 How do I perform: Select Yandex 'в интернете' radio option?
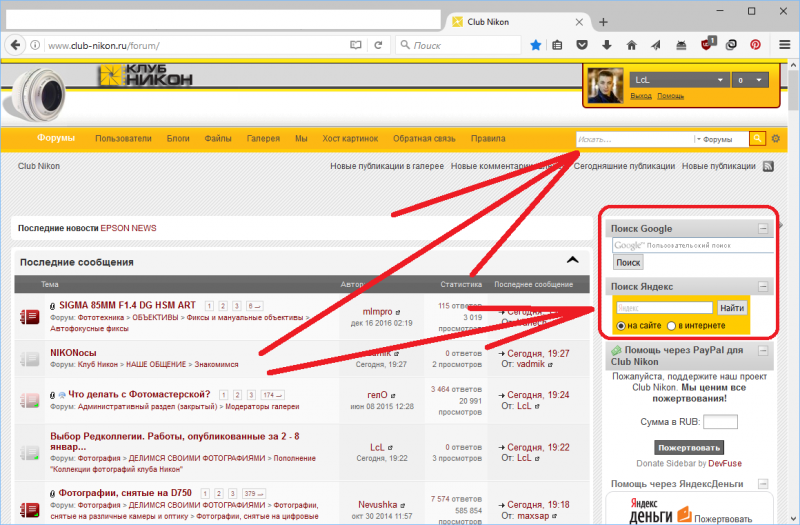671,326
